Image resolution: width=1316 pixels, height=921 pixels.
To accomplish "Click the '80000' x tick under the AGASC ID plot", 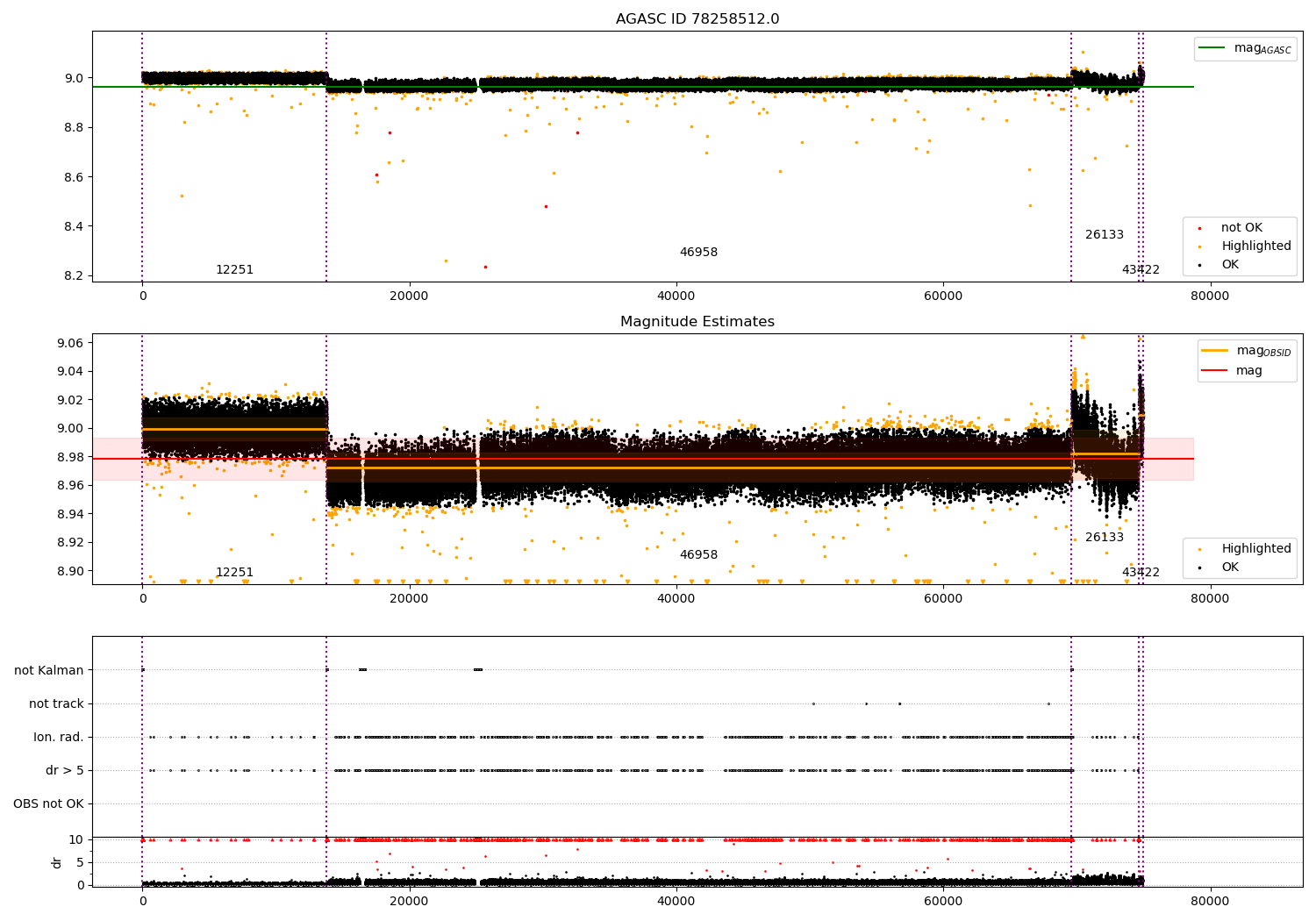I will tap(1210, 296).
